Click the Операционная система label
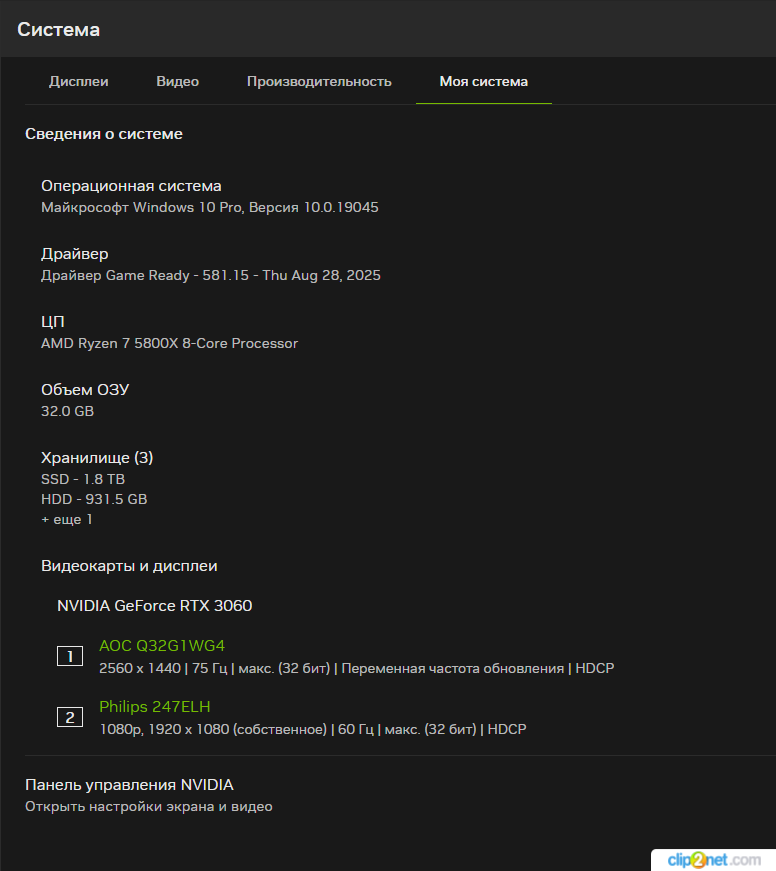Viewport: 776px width, 871px height. pos(131,186)
